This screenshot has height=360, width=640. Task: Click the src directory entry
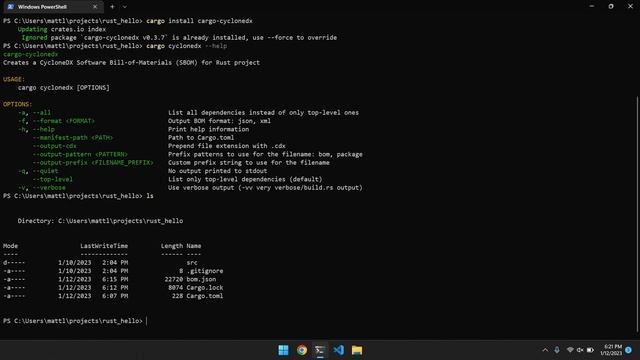[192, 263]
